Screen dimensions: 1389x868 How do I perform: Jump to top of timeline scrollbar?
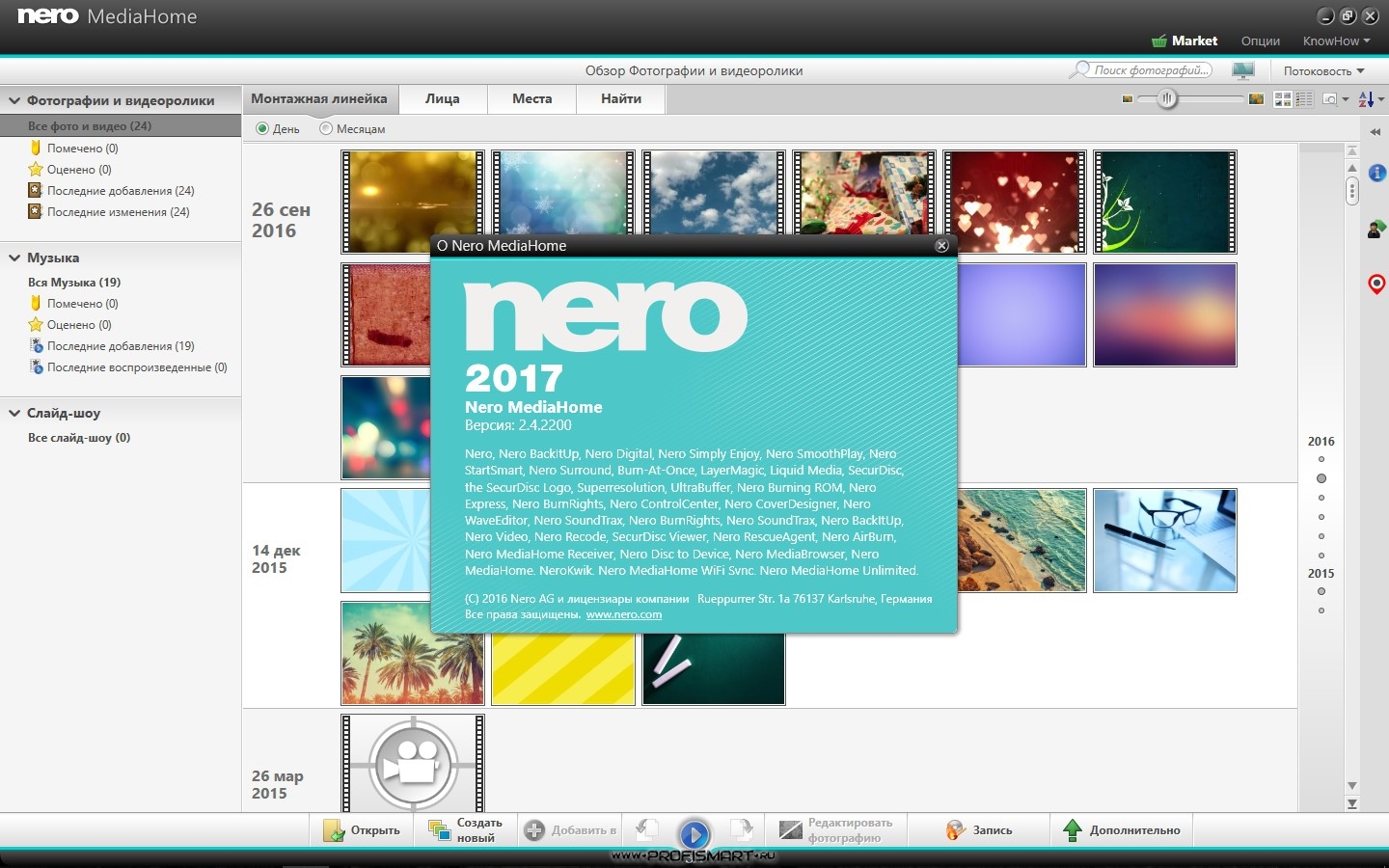(x=1352, y=150)
